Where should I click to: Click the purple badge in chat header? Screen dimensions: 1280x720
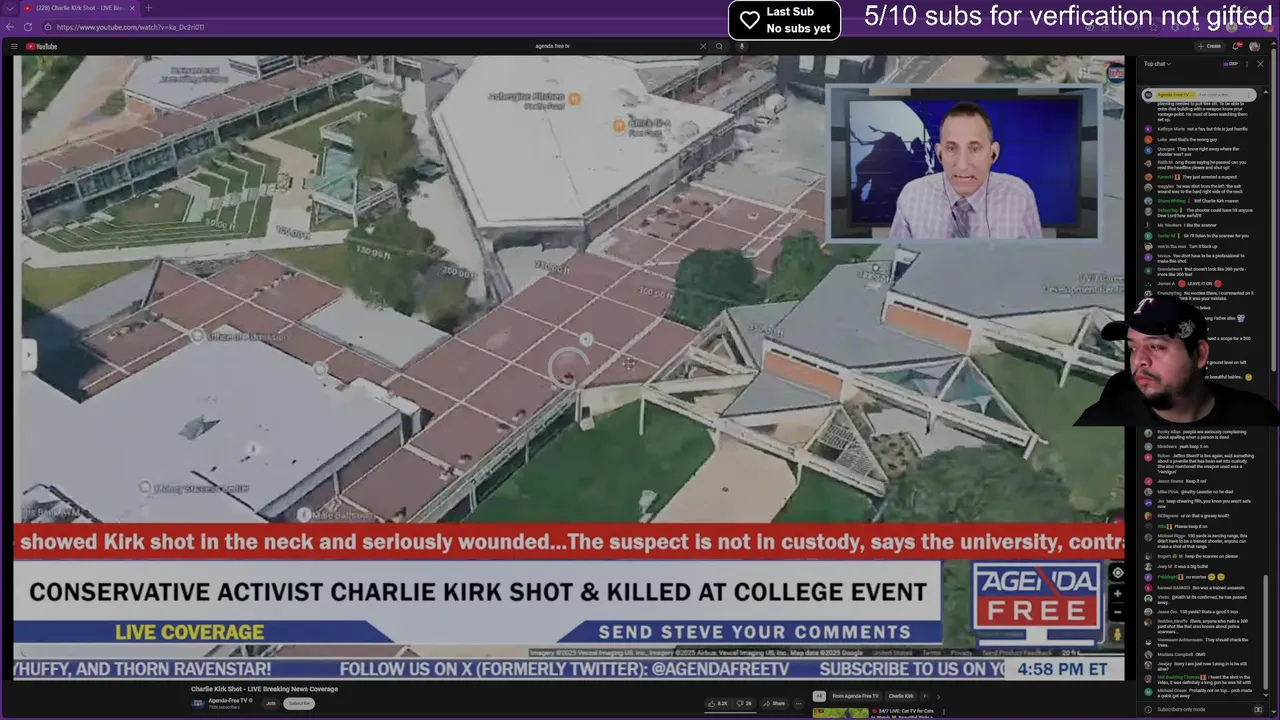coord(1230,64)
